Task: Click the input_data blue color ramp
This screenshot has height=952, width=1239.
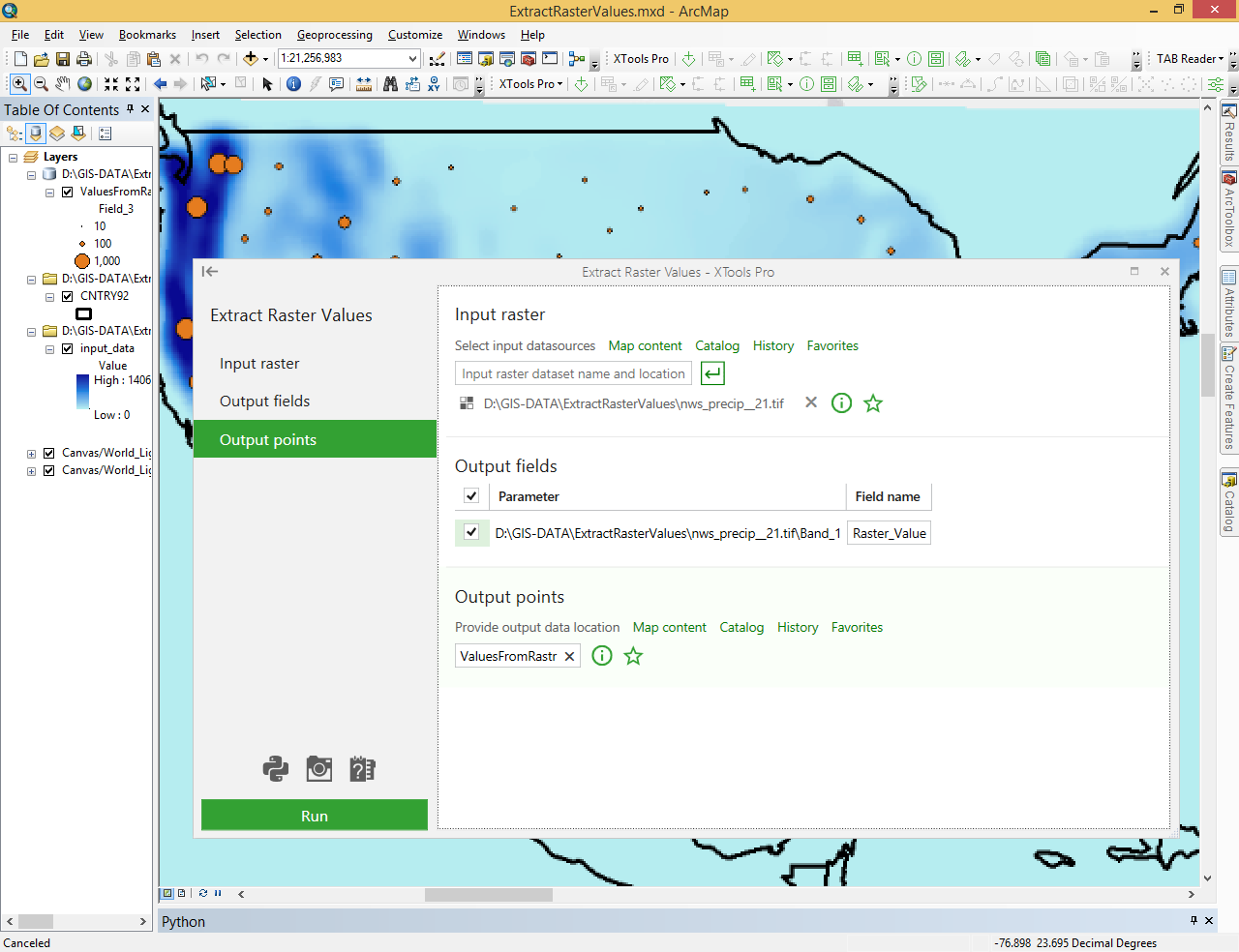Action: pyautogui.click(x=82, y=392)
